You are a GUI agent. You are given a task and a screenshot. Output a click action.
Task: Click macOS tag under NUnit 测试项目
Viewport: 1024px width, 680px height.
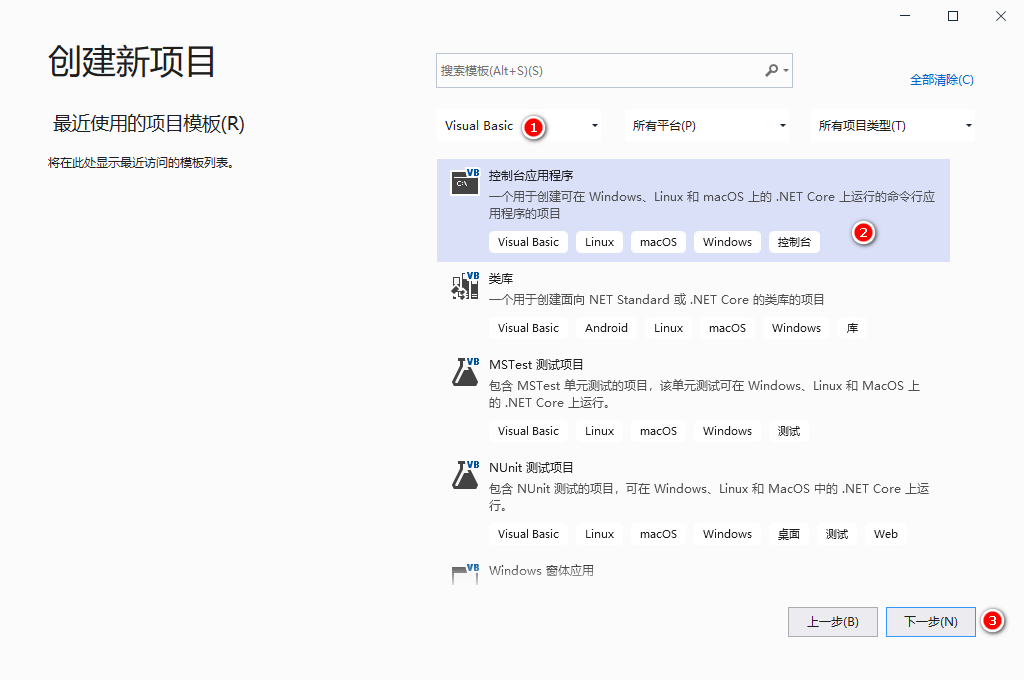658,534
